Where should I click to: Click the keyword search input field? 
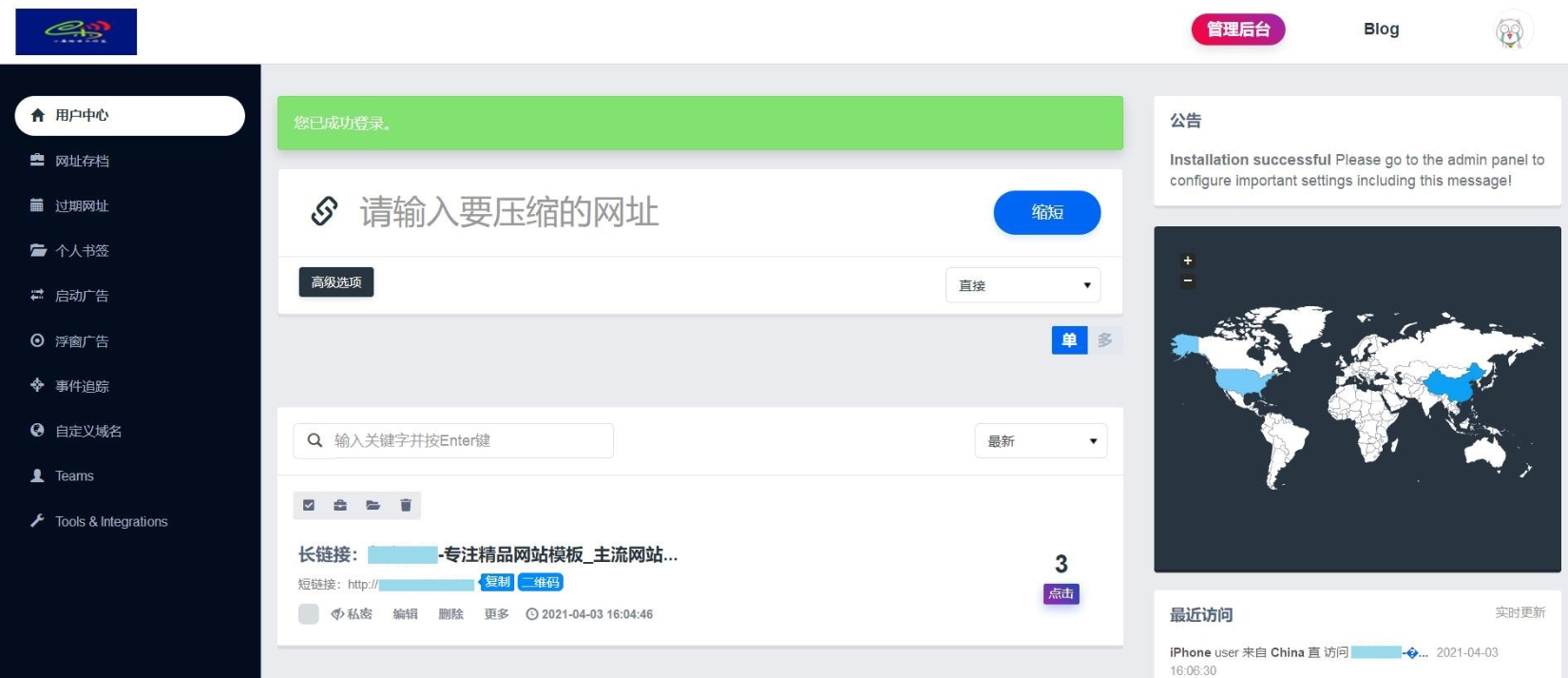pyautogui.click(x=453, y=441)
